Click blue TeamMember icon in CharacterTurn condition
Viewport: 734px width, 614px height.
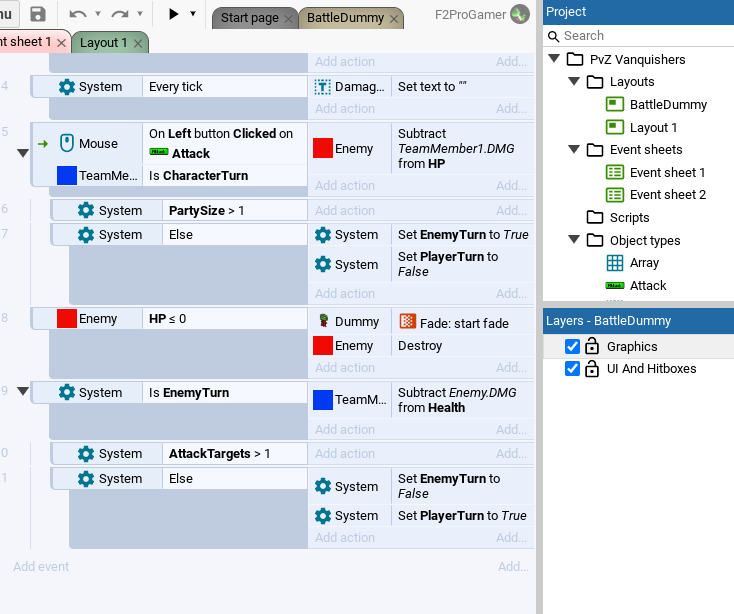pos(67,175)
